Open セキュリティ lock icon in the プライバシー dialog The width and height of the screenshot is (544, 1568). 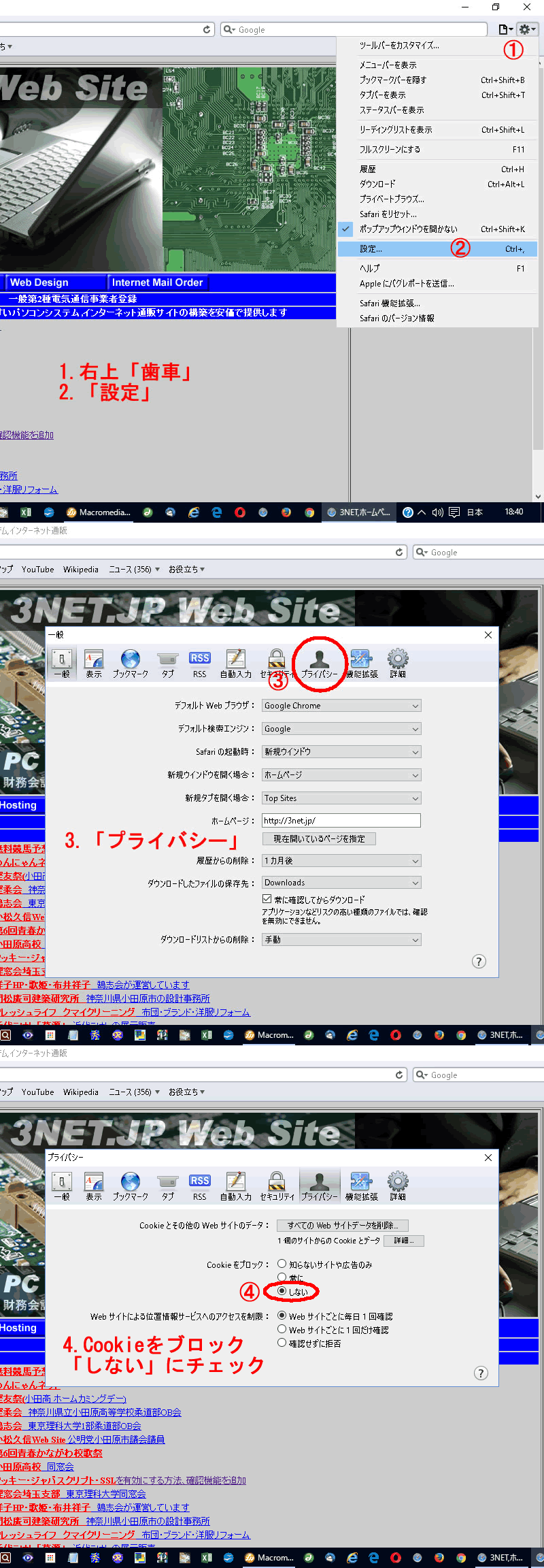[x=277, y=1186]
